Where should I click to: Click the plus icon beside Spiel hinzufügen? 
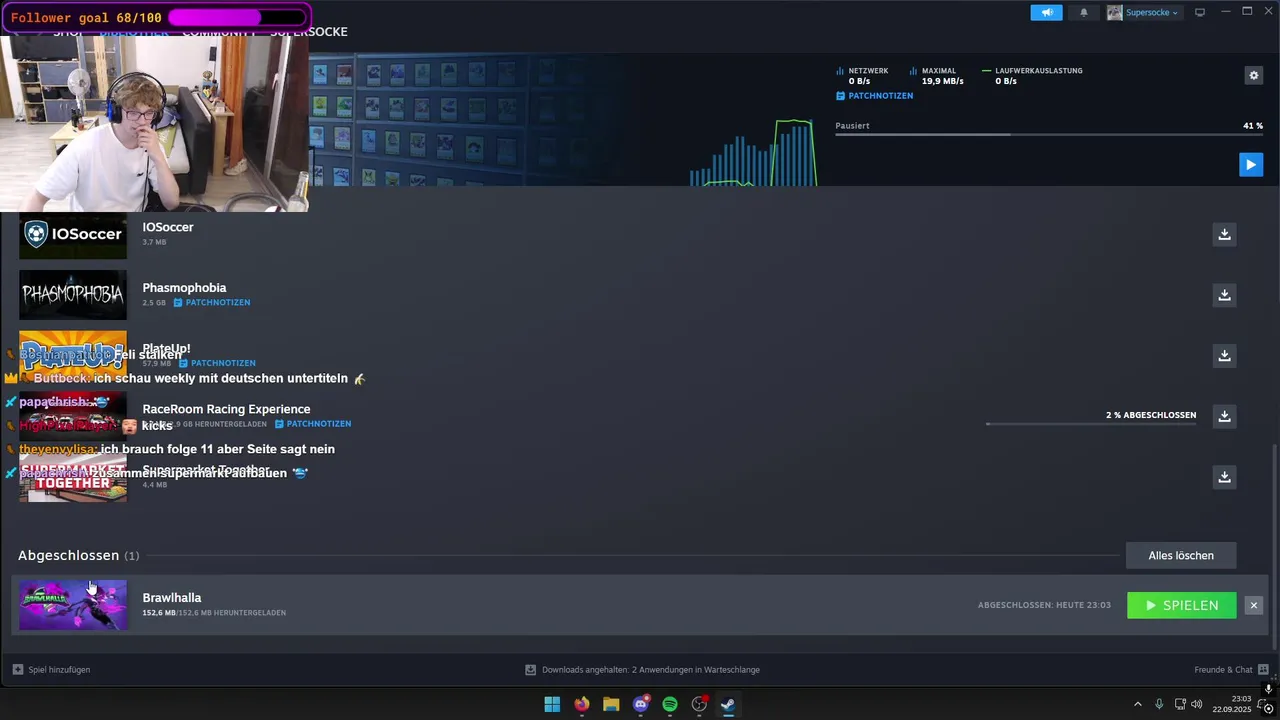click(x=18, y=669)
